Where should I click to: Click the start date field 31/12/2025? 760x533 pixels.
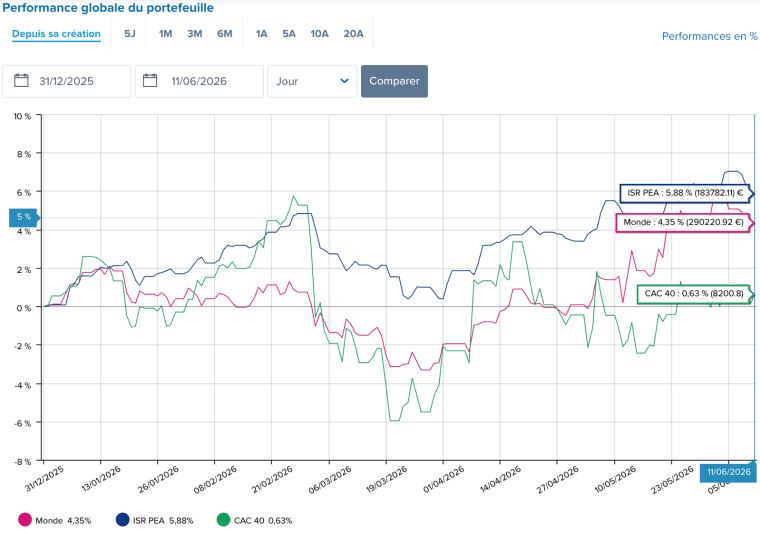tap(66, 81)
